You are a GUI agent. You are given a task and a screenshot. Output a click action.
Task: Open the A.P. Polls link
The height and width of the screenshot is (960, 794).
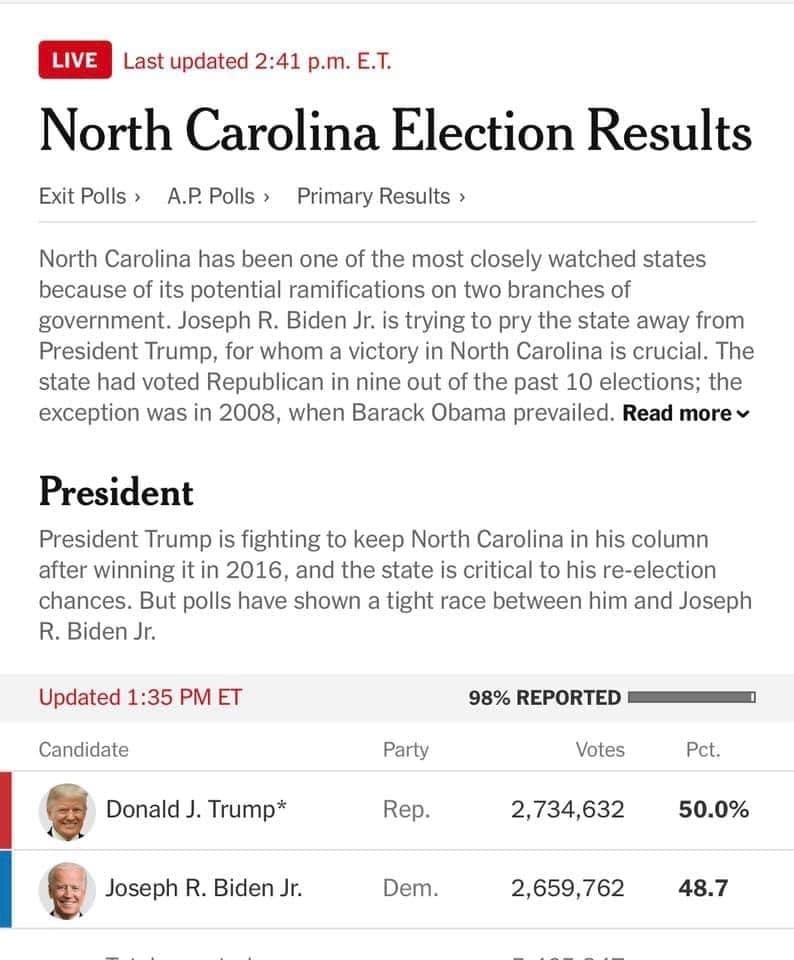pos(218,197)
